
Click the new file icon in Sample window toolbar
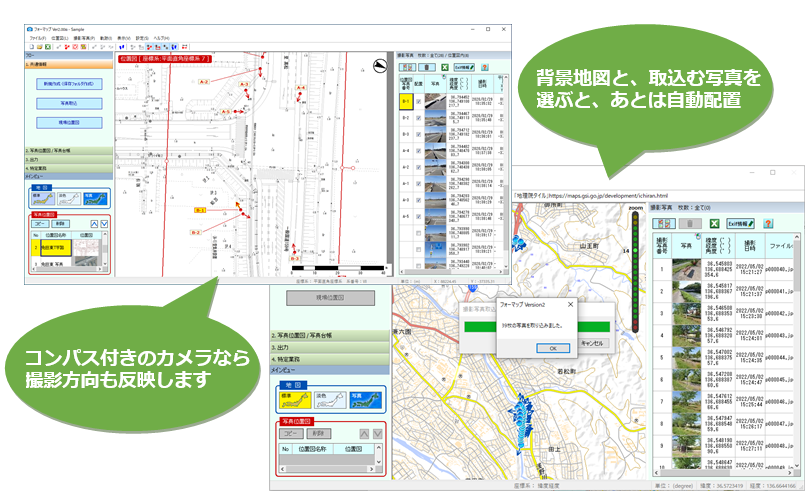(32, 47)
